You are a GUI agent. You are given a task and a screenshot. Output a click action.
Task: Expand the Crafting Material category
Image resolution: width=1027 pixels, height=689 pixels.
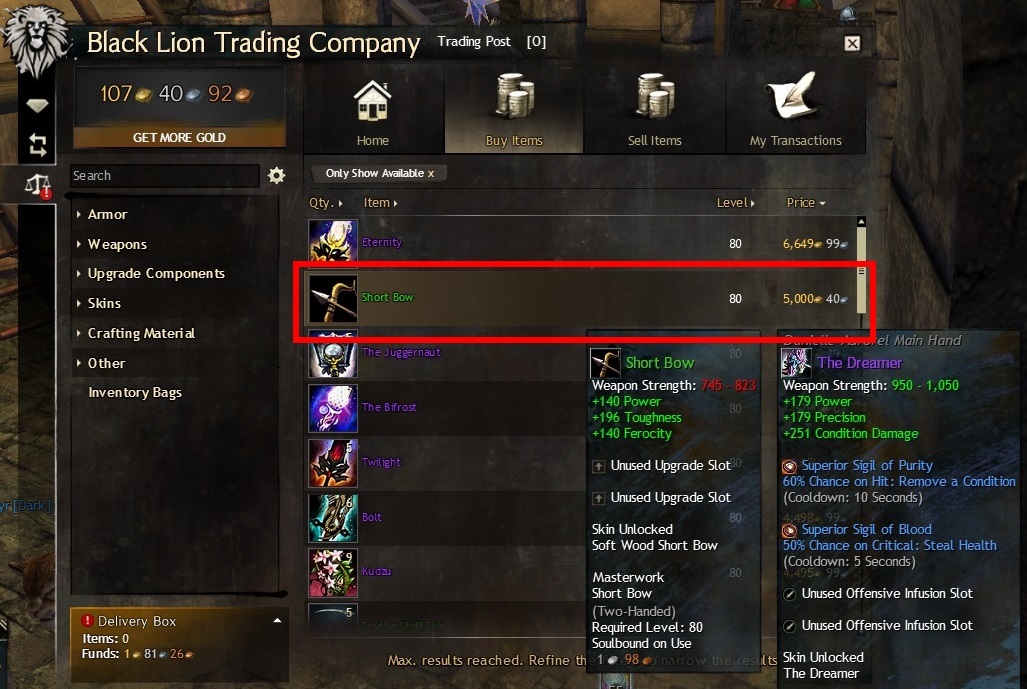coord(141,333)
